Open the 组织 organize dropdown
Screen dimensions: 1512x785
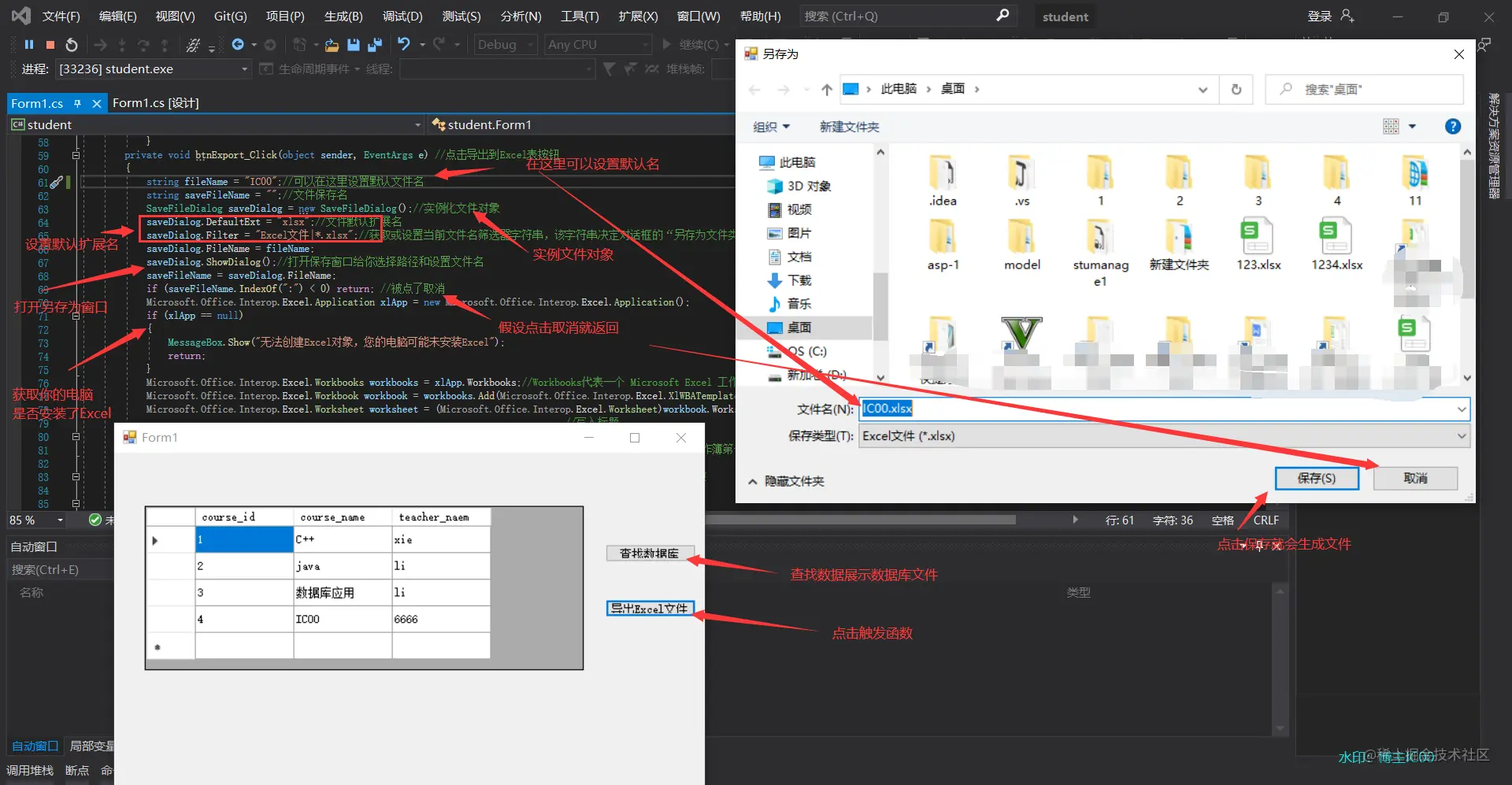click(771, 127)
